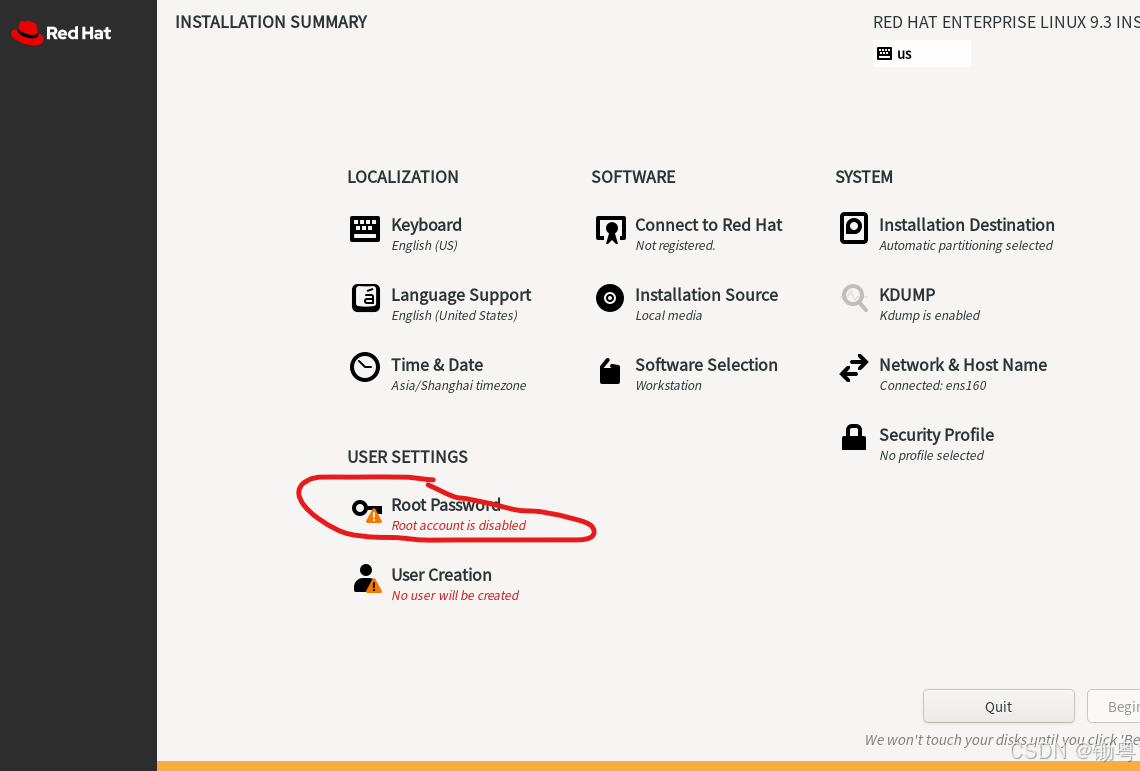Click the Language Support icon

tap(366, 298)
